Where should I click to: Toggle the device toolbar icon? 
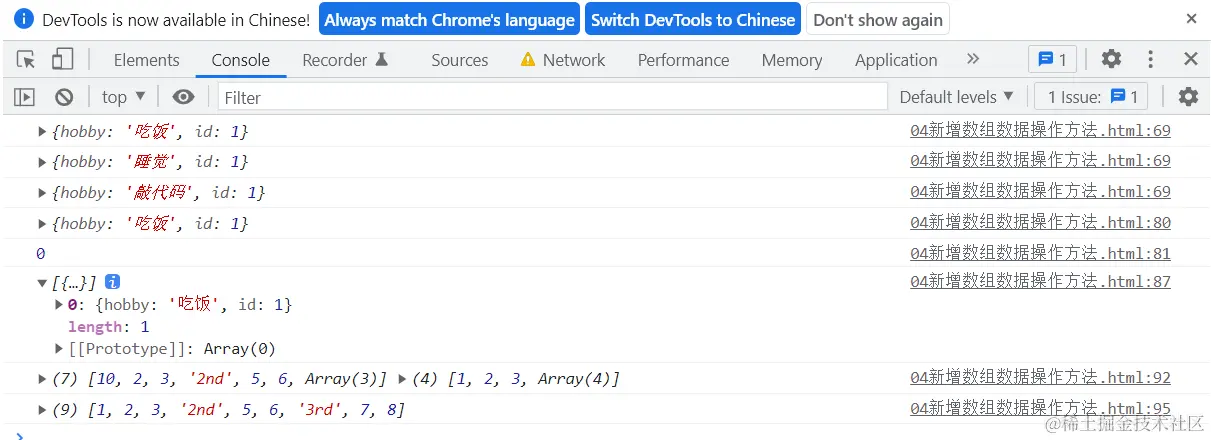pos(62,60)
